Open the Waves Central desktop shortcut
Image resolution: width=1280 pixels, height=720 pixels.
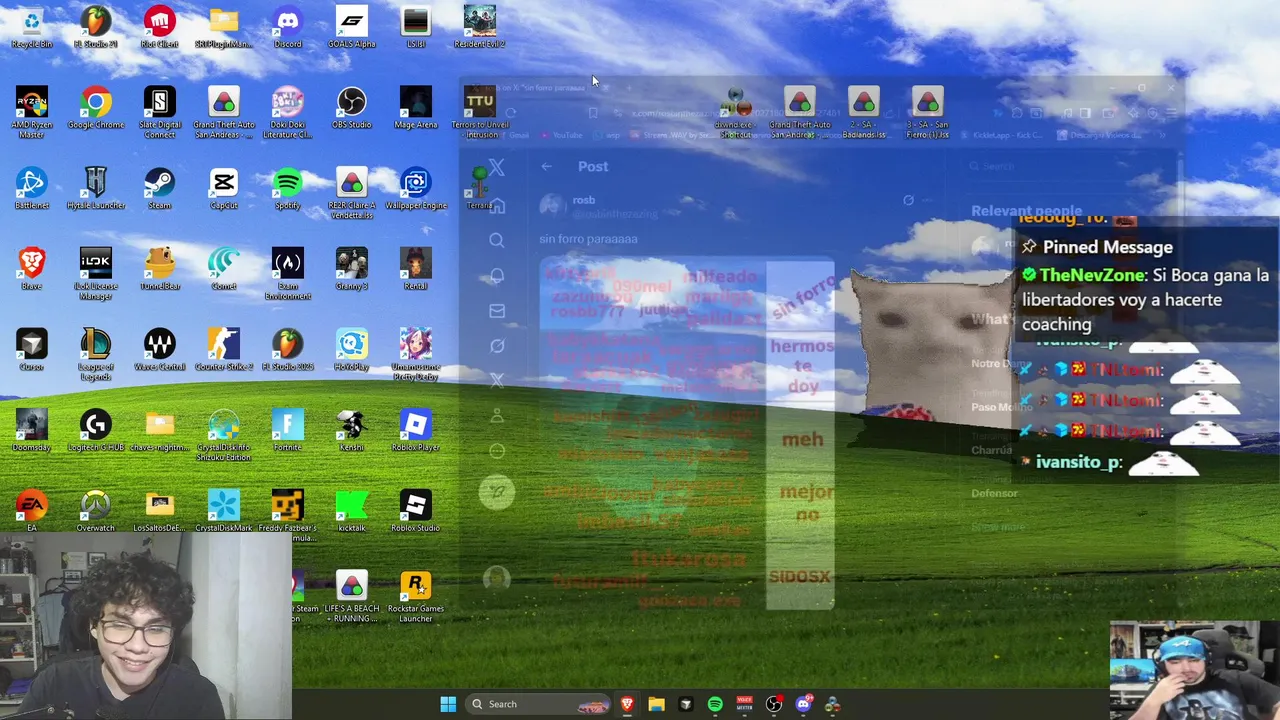[x=160, y=351]
